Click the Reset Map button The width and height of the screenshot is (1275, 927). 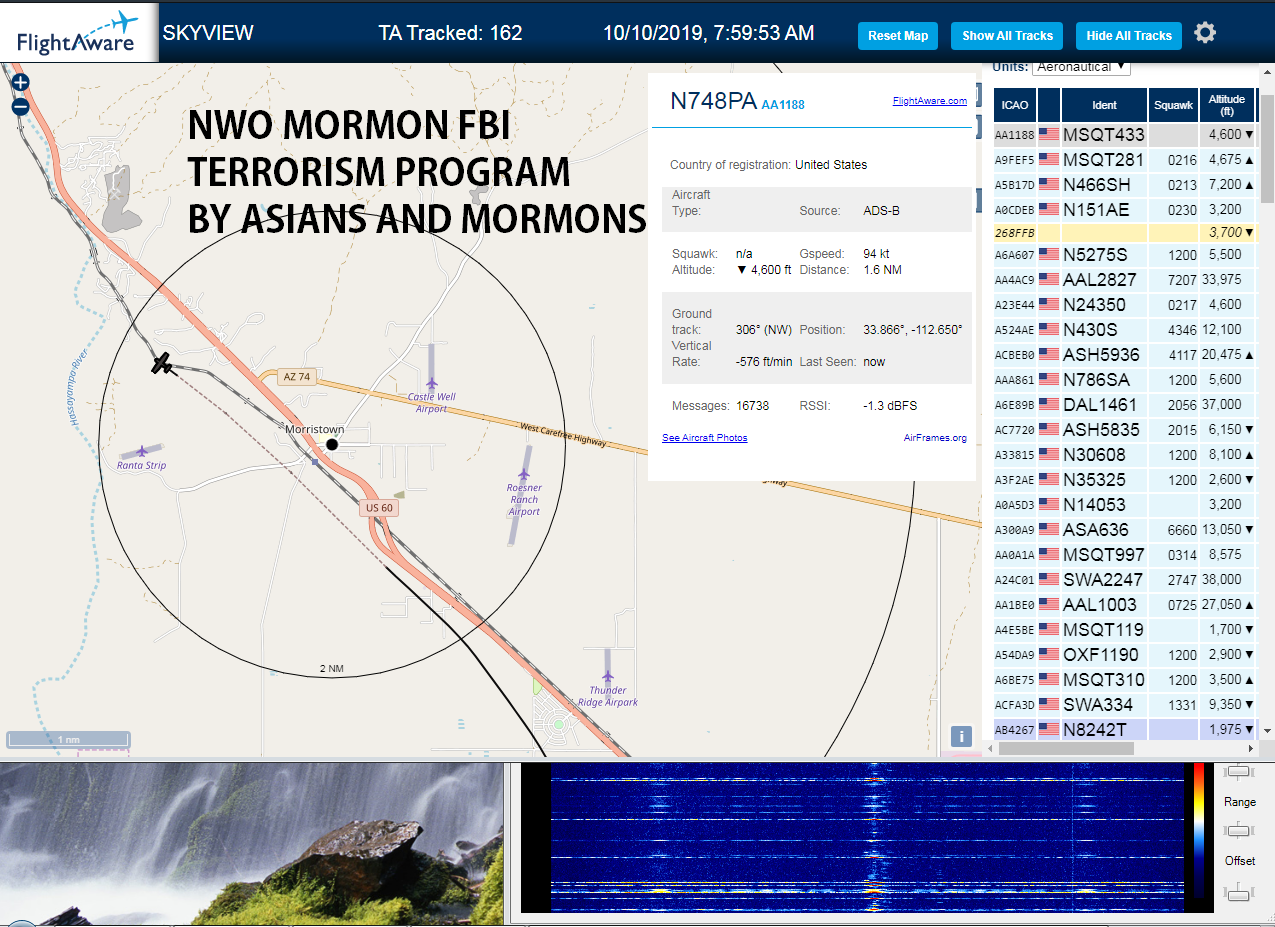(898, 36)
